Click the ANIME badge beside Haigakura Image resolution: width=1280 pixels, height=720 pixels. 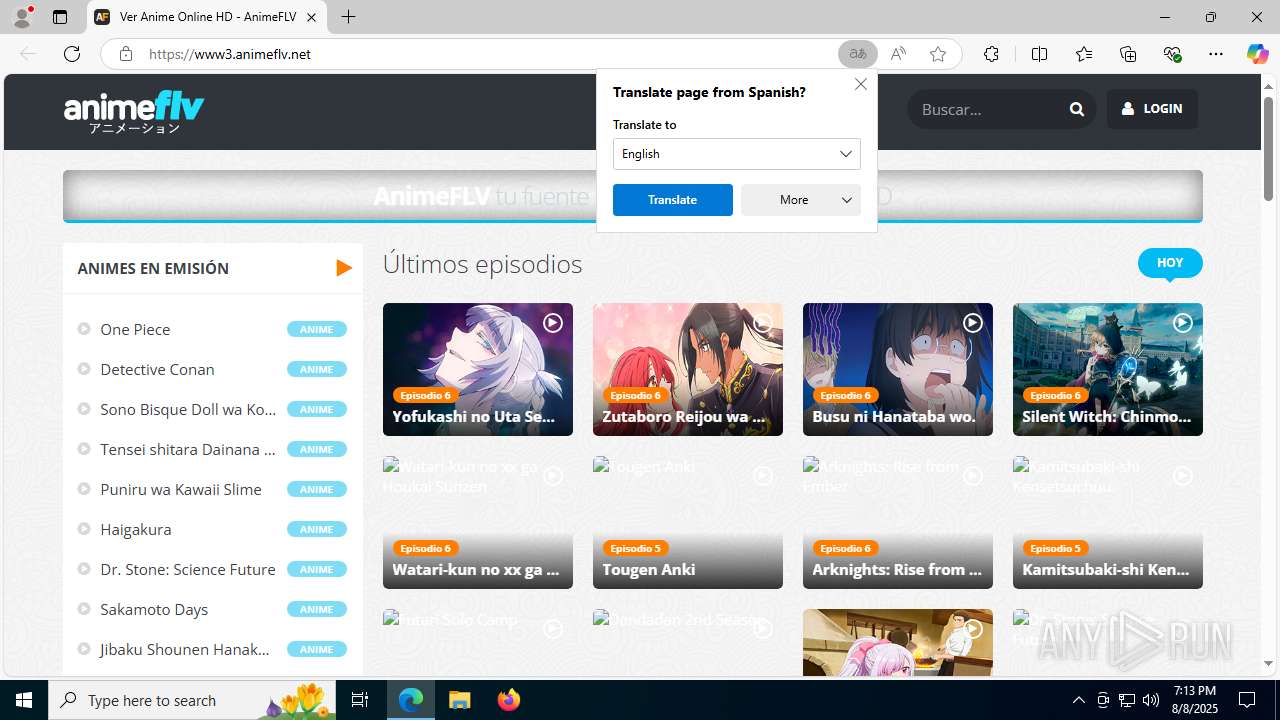pyautogui.click(x=316, y=529)
